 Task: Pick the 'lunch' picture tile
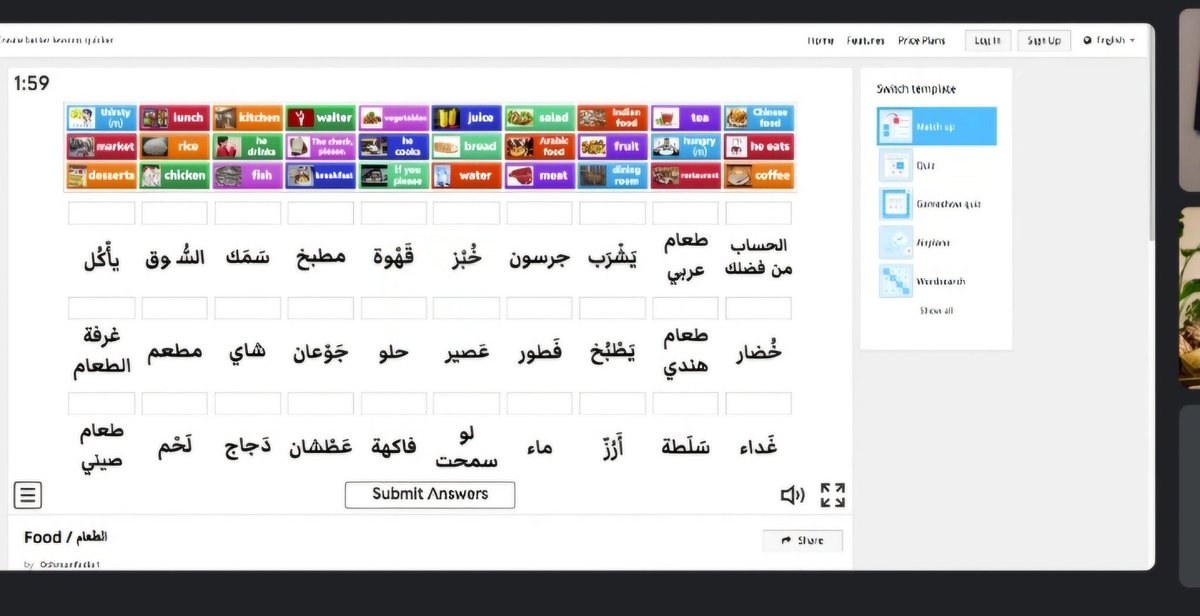[x=174, y=117]
